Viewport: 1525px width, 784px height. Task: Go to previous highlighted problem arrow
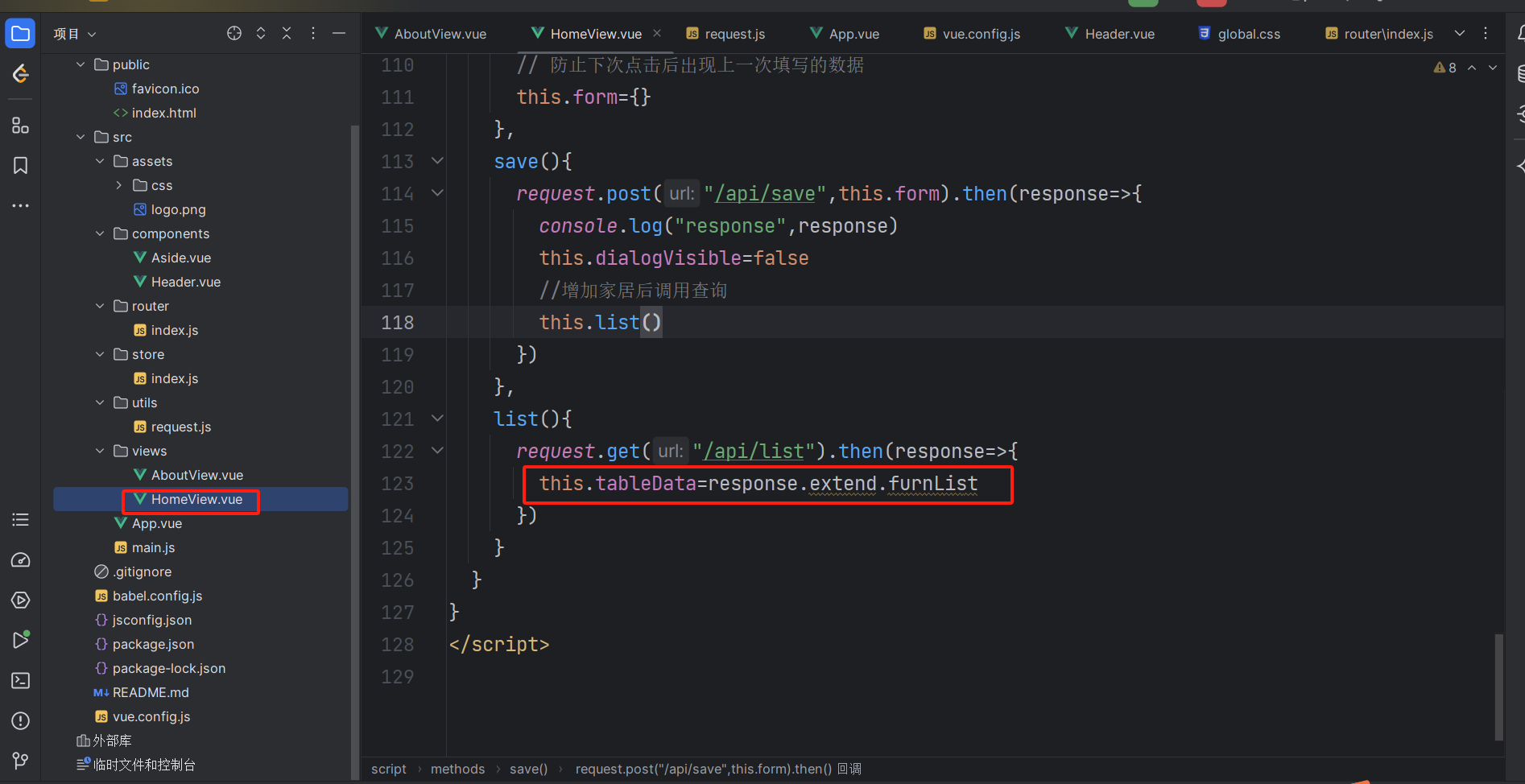tap(1472, 68)
